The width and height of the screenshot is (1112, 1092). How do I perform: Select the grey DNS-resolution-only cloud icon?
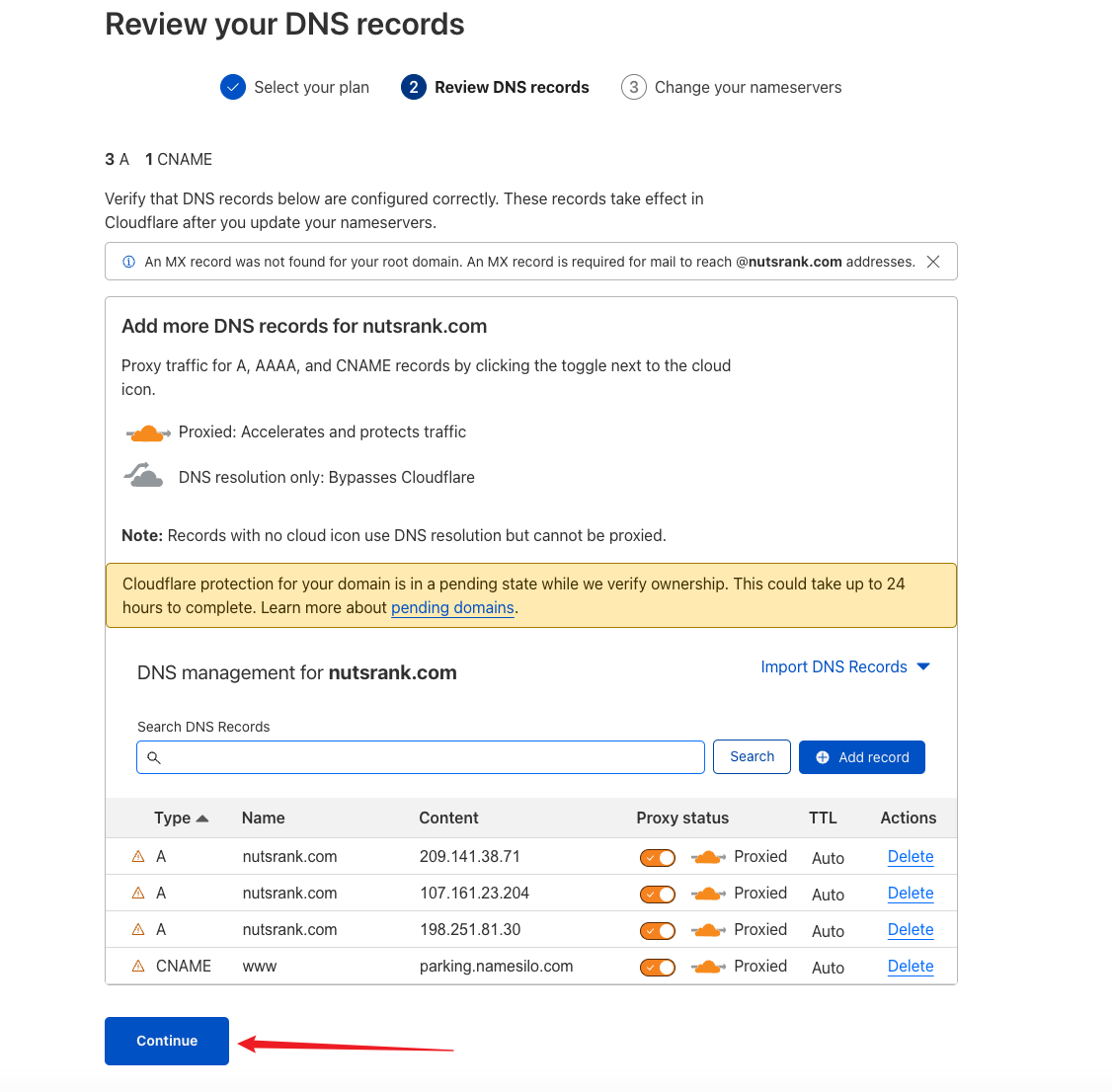[x=143, y=474]
